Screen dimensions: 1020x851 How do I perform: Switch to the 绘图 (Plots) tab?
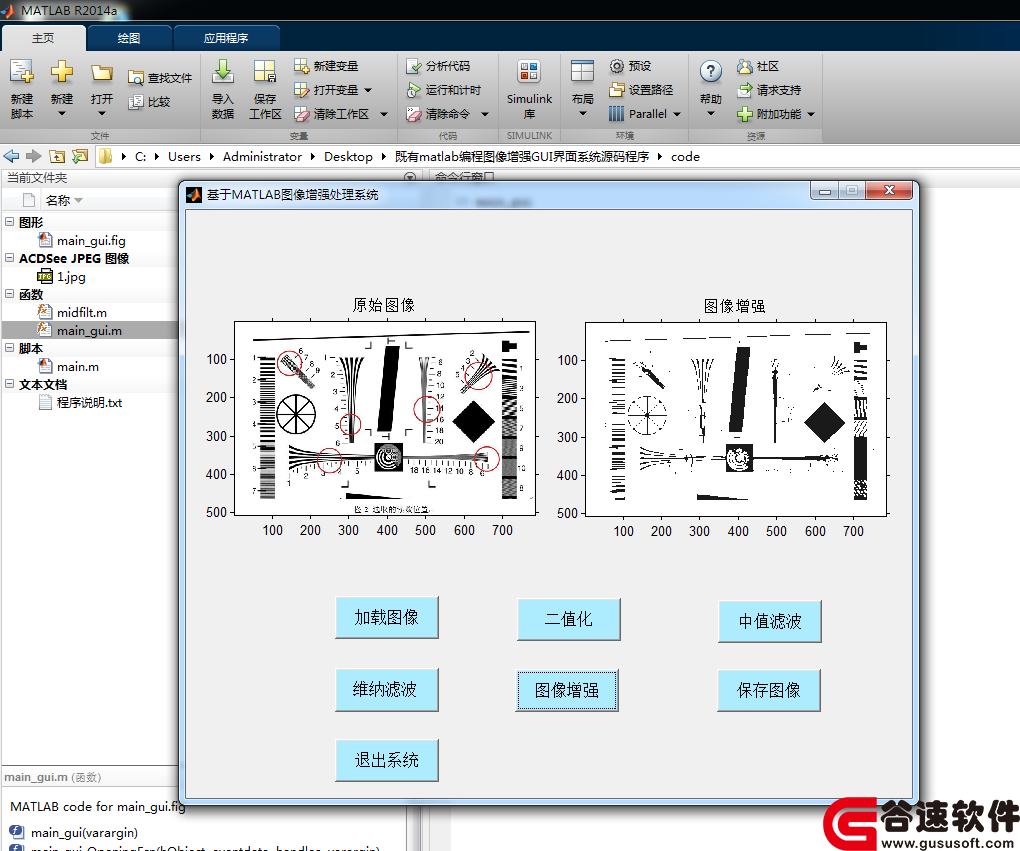click(x=129, y=38)
